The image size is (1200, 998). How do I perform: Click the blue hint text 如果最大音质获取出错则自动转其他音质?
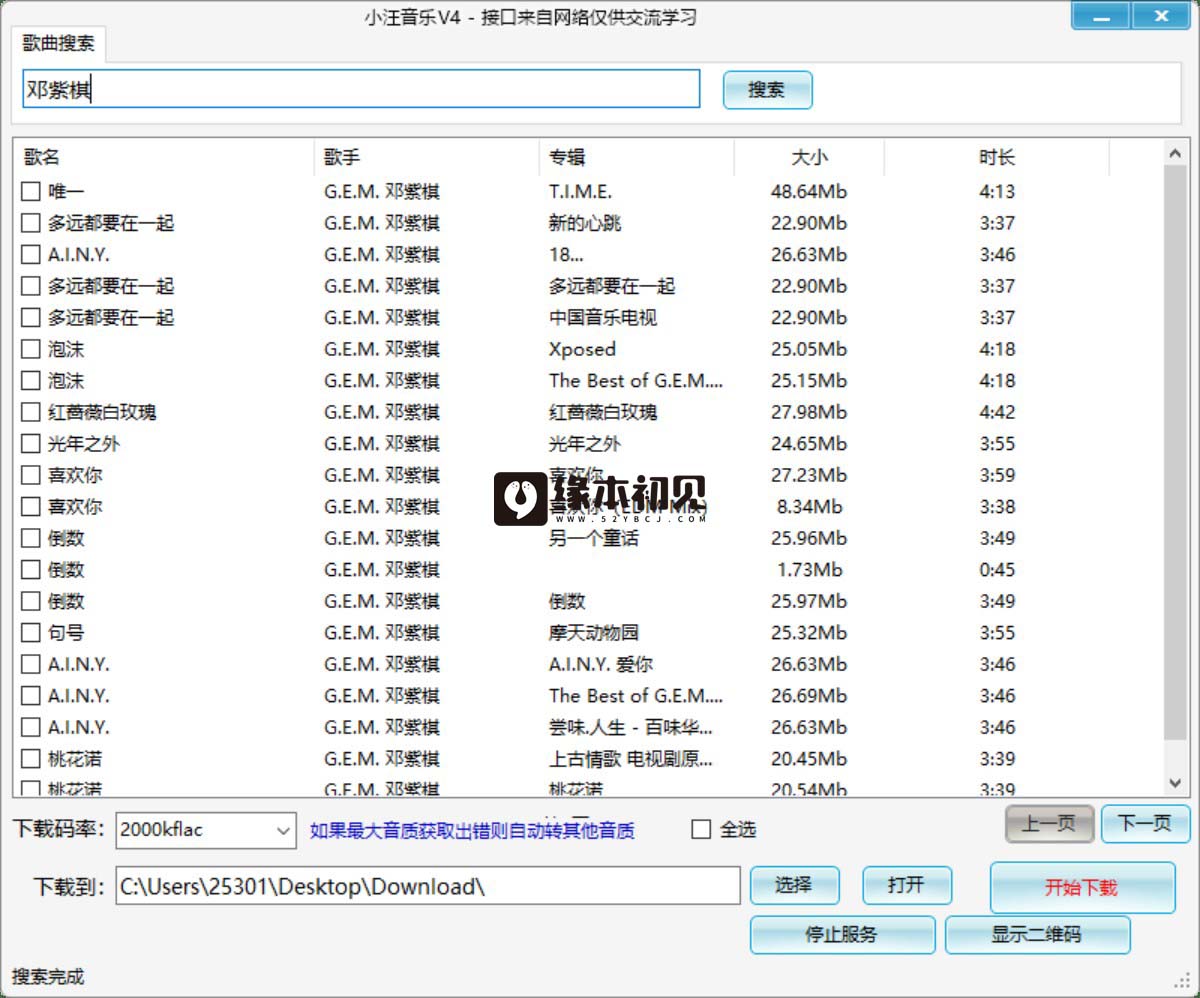[472, 830]
